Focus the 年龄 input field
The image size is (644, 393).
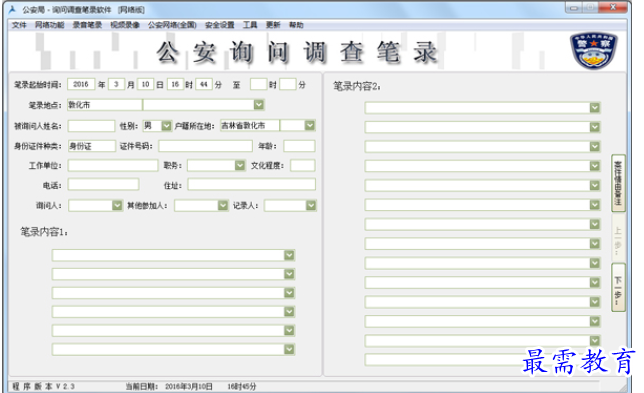coord(299,146)
